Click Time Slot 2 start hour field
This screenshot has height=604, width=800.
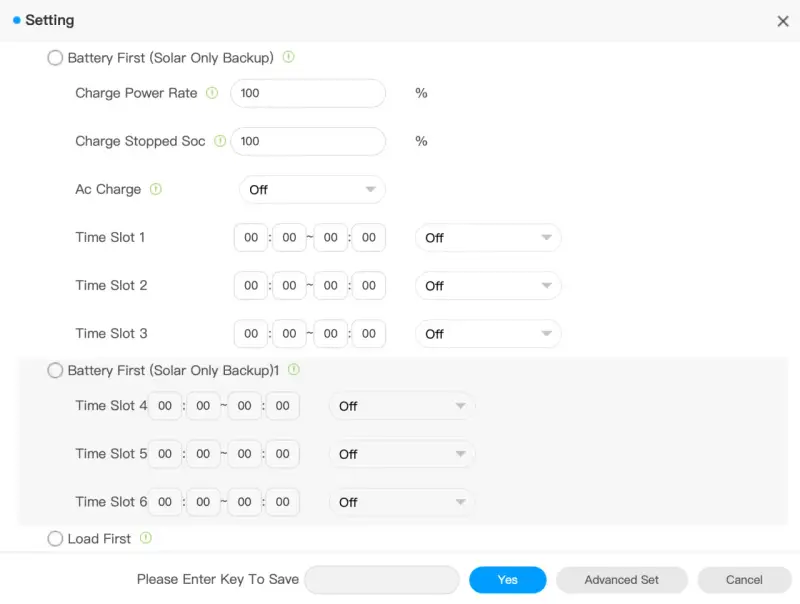click(251, 286)
